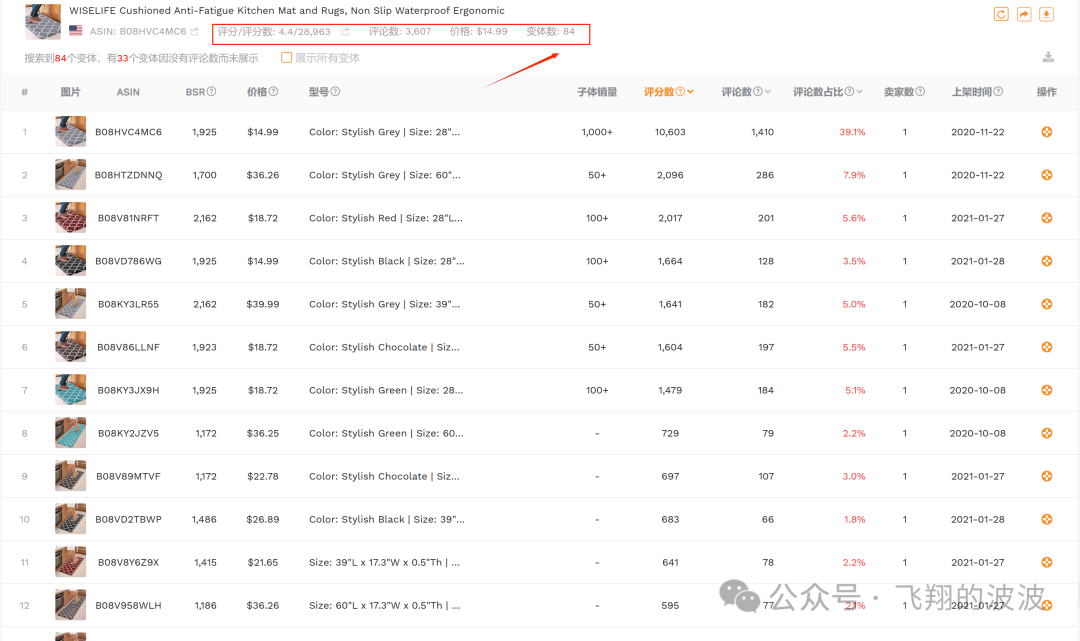Open the external link icon beside ASIN B08HVC4MC6
The image size is (1080, 641).
[195, 32]
